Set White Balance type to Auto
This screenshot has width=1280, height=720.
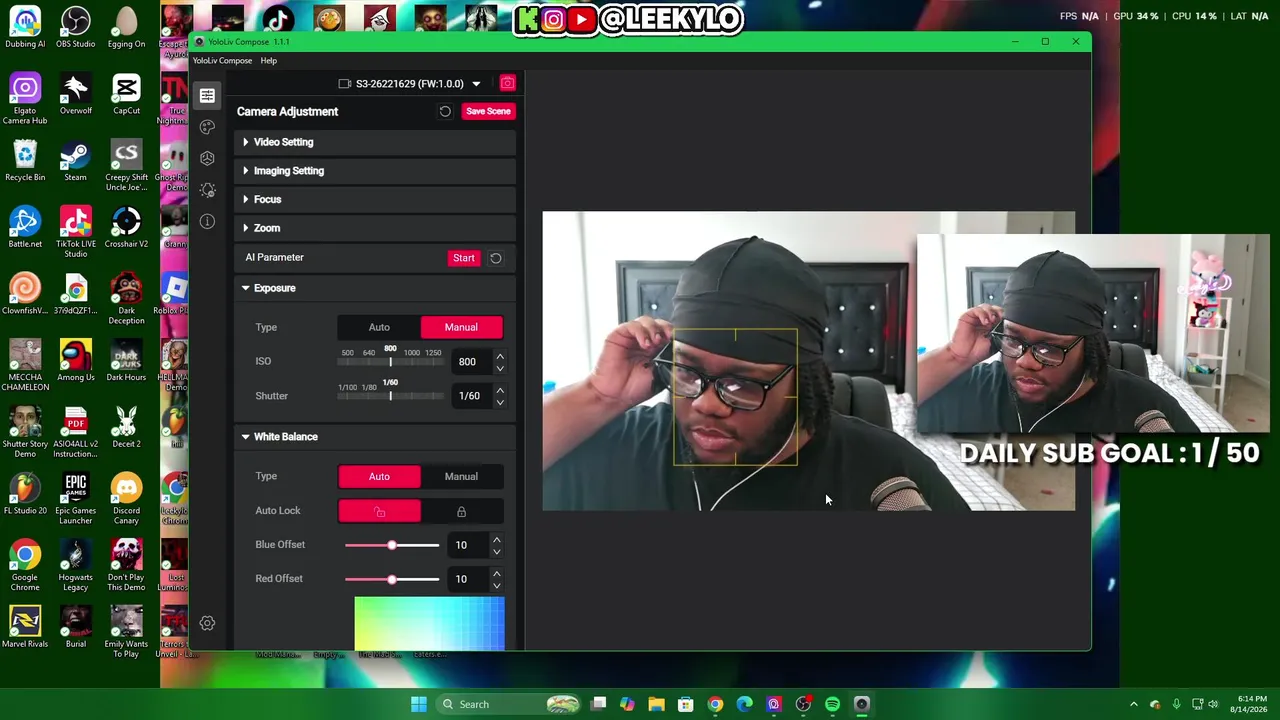(x=379, y=476)
